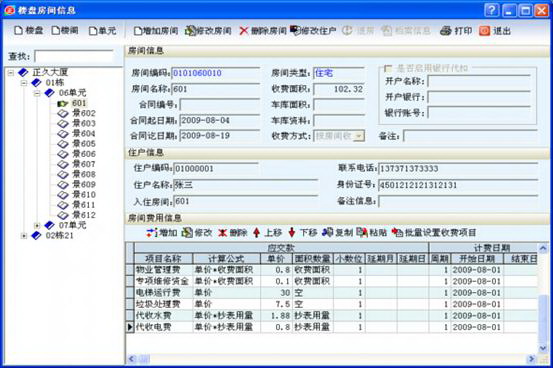
Task: Click the 开始日期 column header
Action: click(477, 259)
